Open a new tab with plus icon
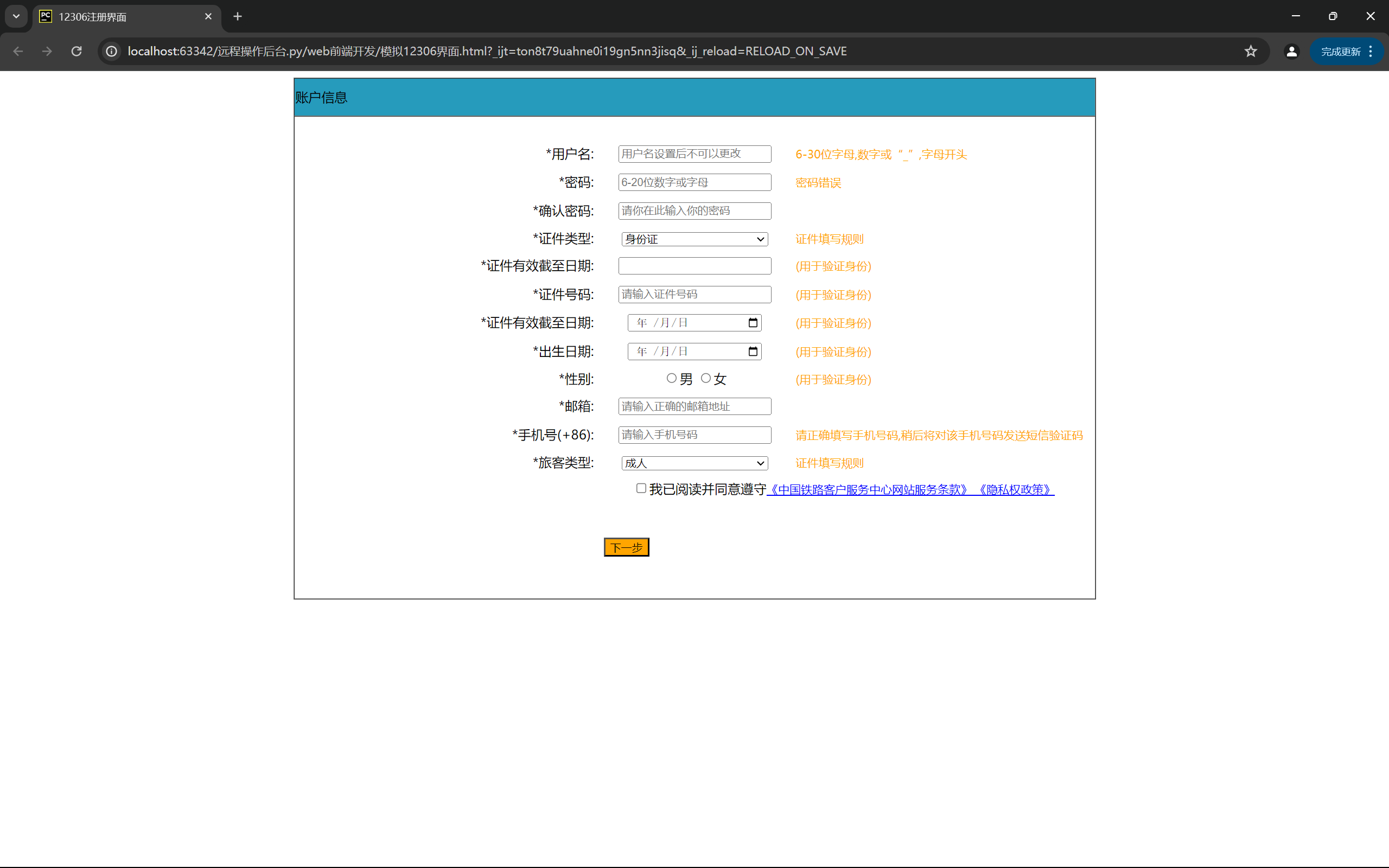Image resolution: width=1389 pixels, height=868 pixels. [x=238, y=17]
